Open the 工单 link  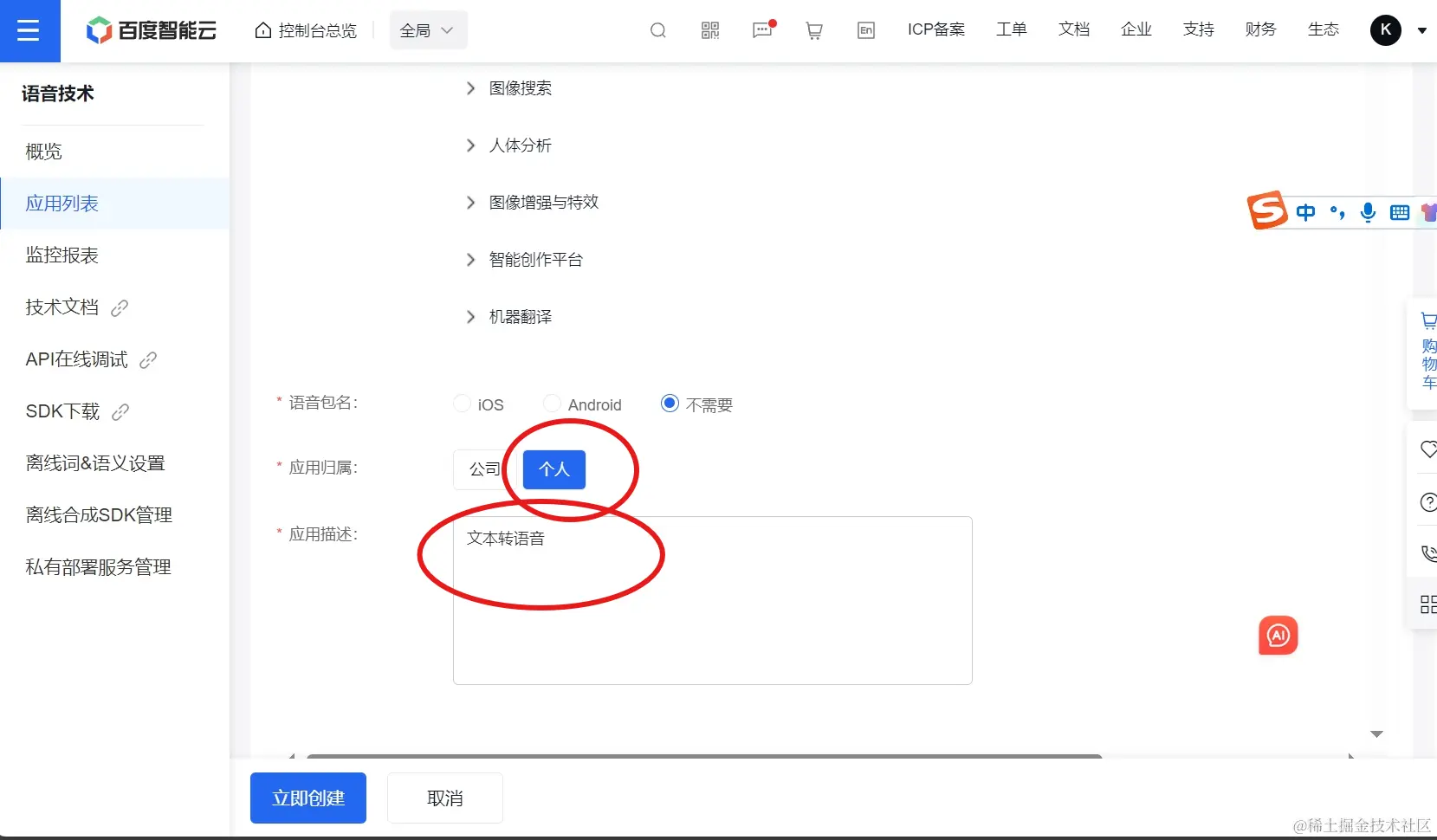click(1012, 29)
